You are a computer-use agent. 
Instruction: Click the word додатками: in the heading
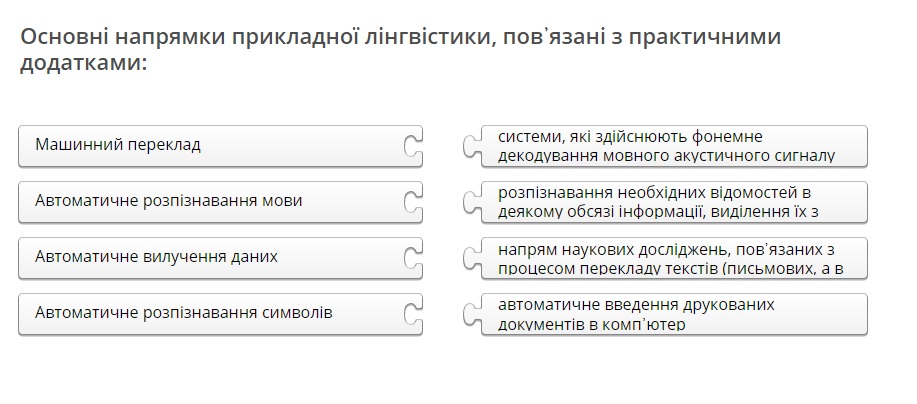84,62
